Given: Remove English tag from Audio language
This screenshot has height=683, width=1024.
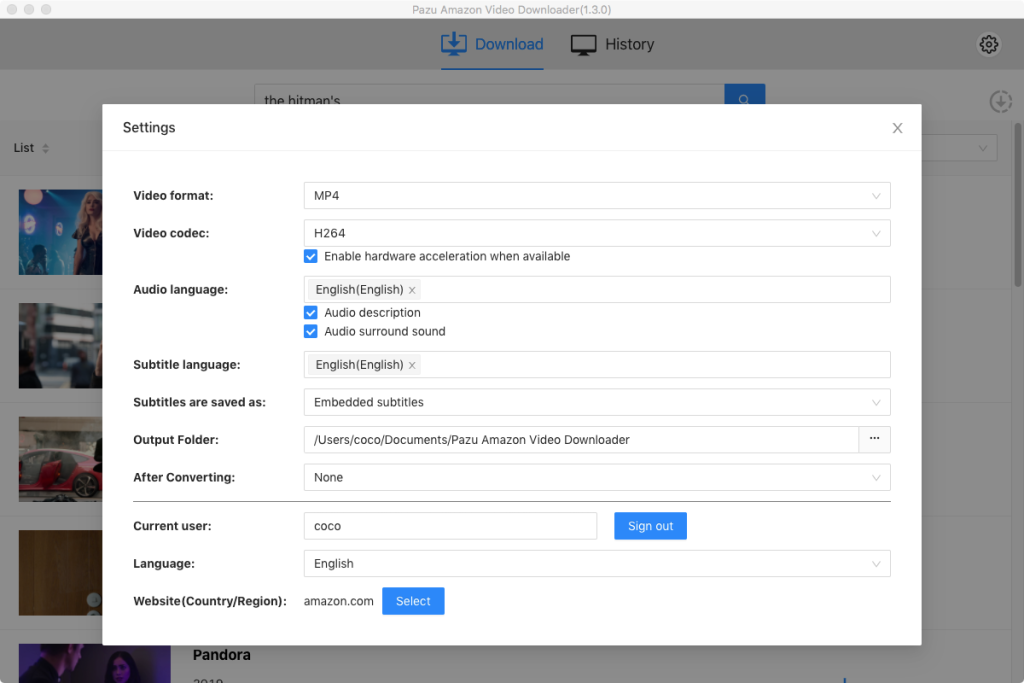Looking at the screenshot, I should [x=412, y=290].
